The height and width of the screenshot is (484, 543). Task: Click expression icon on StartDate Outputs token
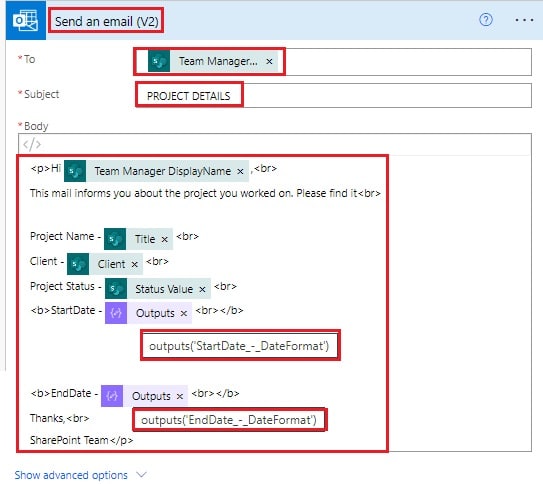tap(116, 313)
